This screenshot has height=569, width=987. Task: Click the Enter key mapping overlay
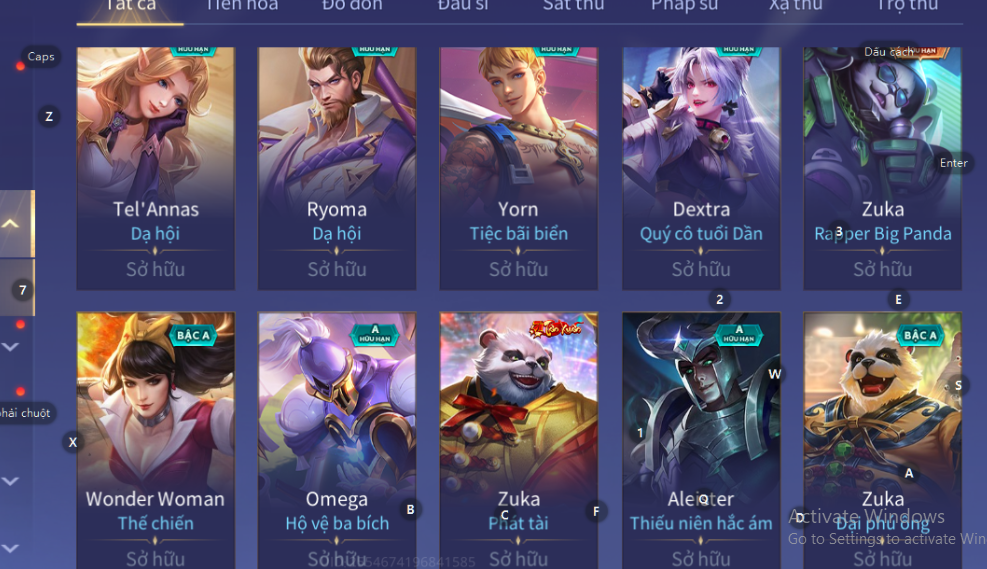(954, 163)
